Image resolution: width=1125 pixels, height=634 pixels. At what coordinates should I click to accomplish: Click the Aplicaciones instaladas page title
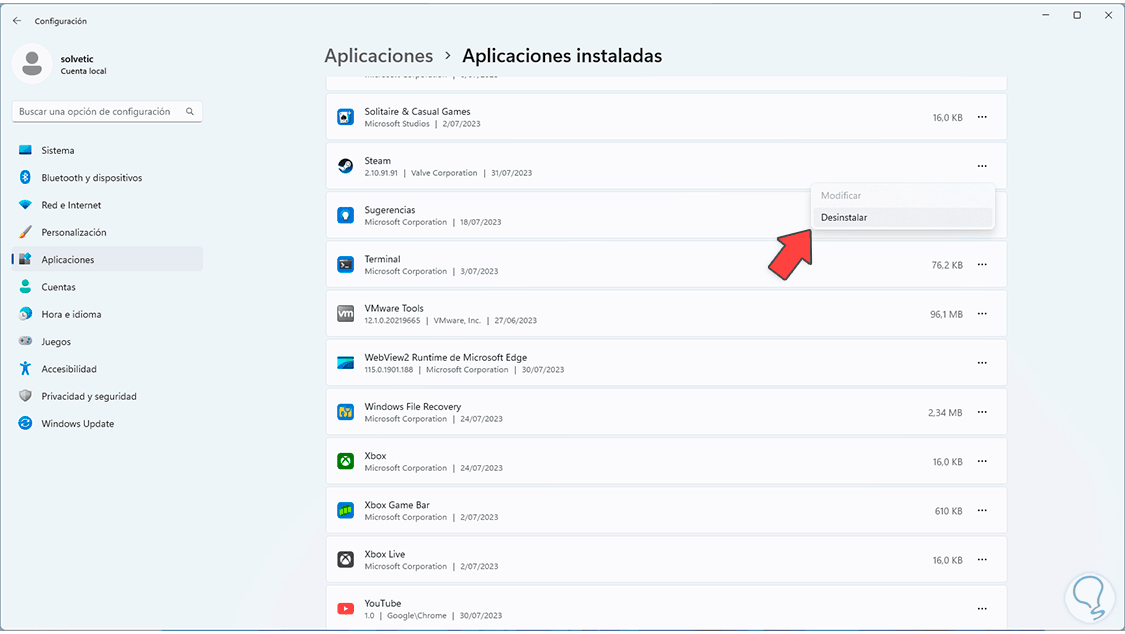562,56
